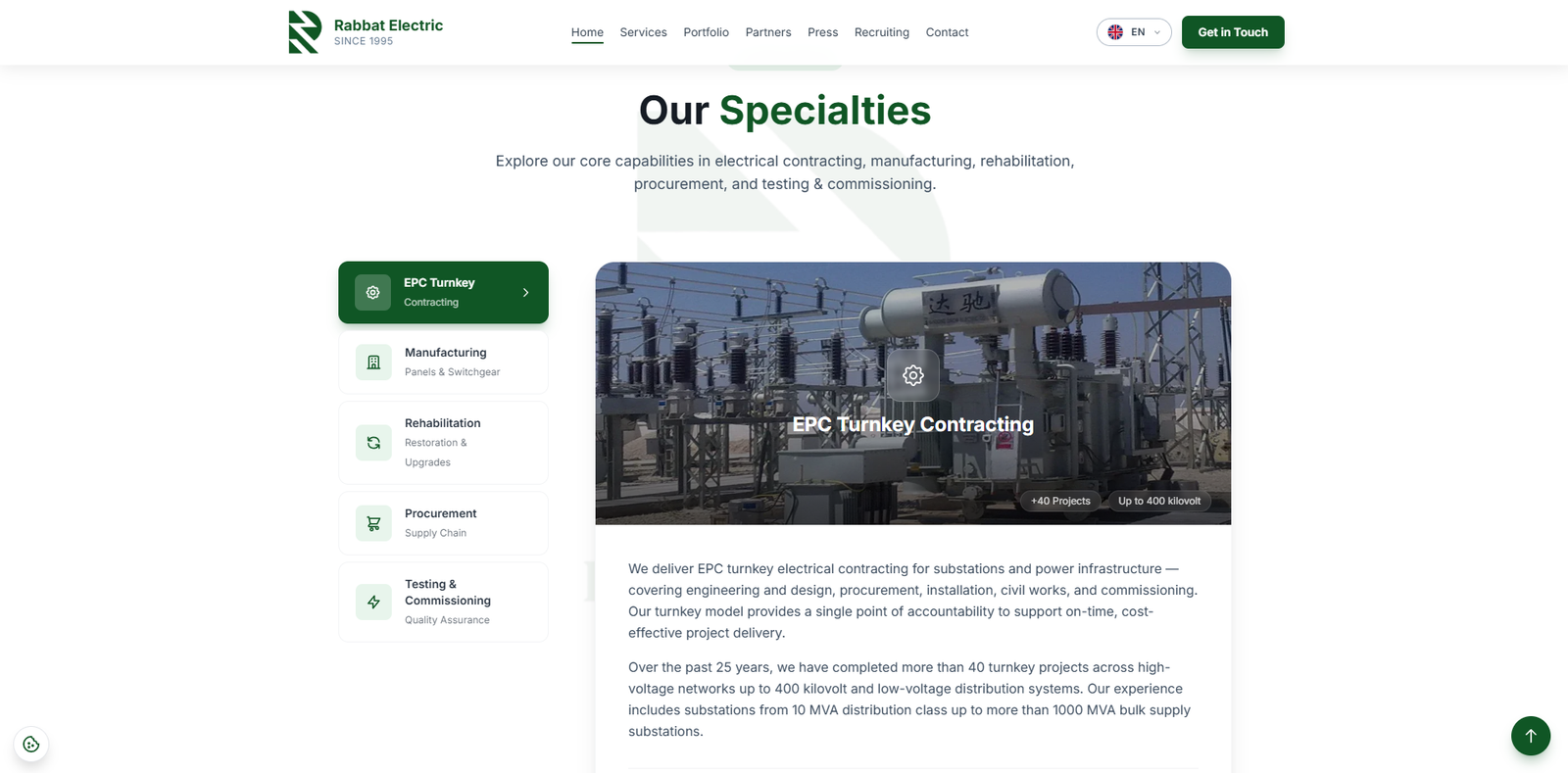Click the UK flag in language selector
This screenshot has width=1568, height=773.
pos(1115,32)
